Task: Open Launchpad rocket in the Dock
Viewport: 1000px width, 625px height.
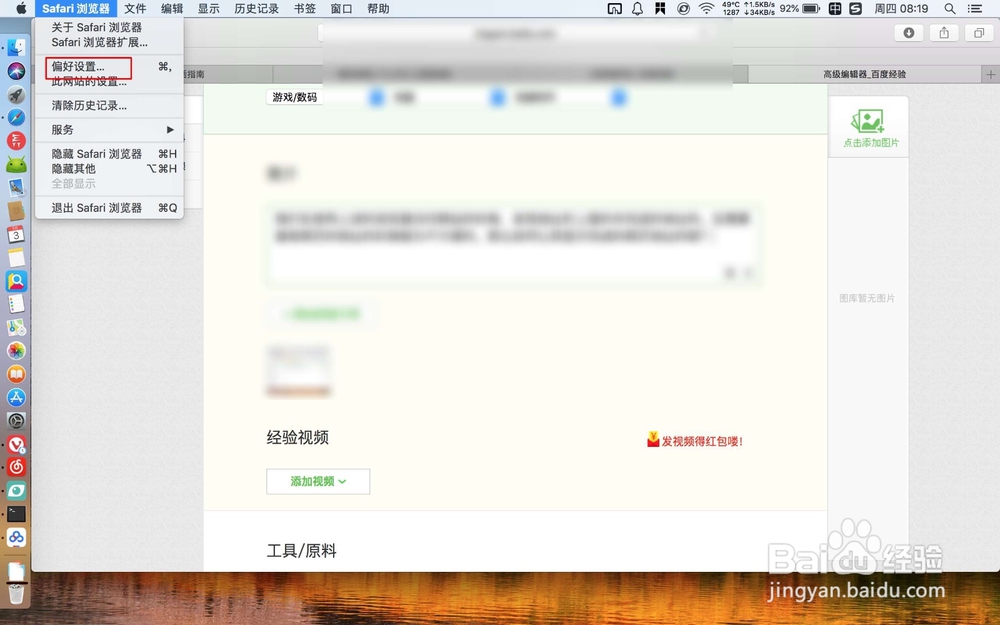Action: tap(17, 94)
